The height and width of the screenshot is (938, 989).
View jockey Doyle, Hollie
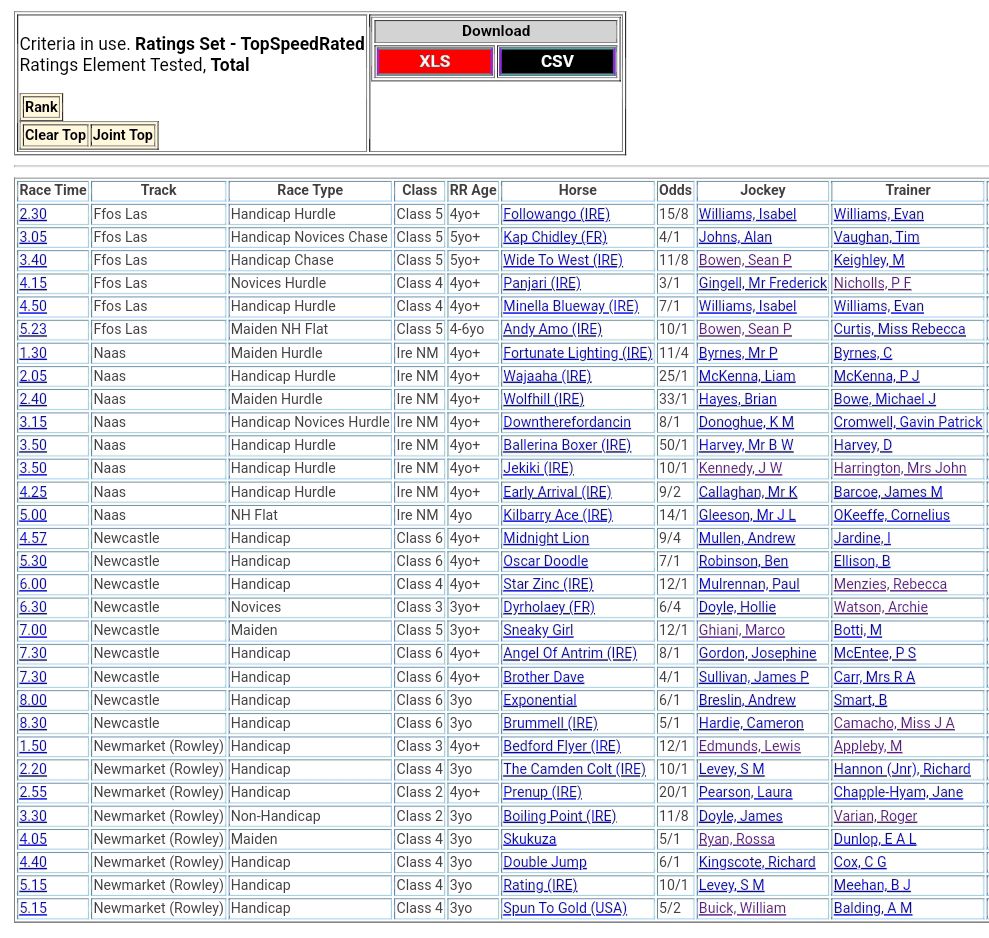pyautogui.click(x=737, y=607)
